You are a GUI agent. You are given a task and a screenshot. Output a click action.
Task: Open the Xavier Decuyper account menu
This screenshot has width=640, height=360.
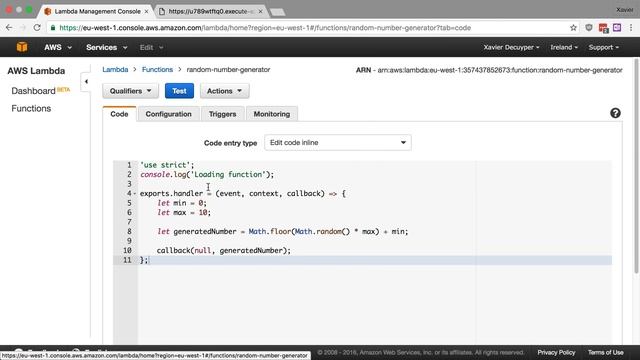point(511,47)
